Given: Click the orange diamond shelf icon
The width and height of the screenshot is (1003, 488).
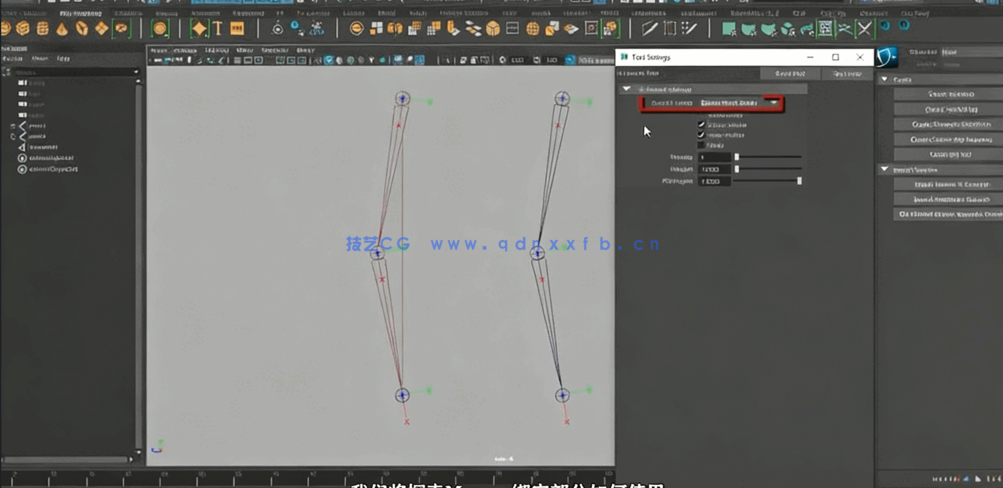Looking at the screenshot, I should point(198,29).
